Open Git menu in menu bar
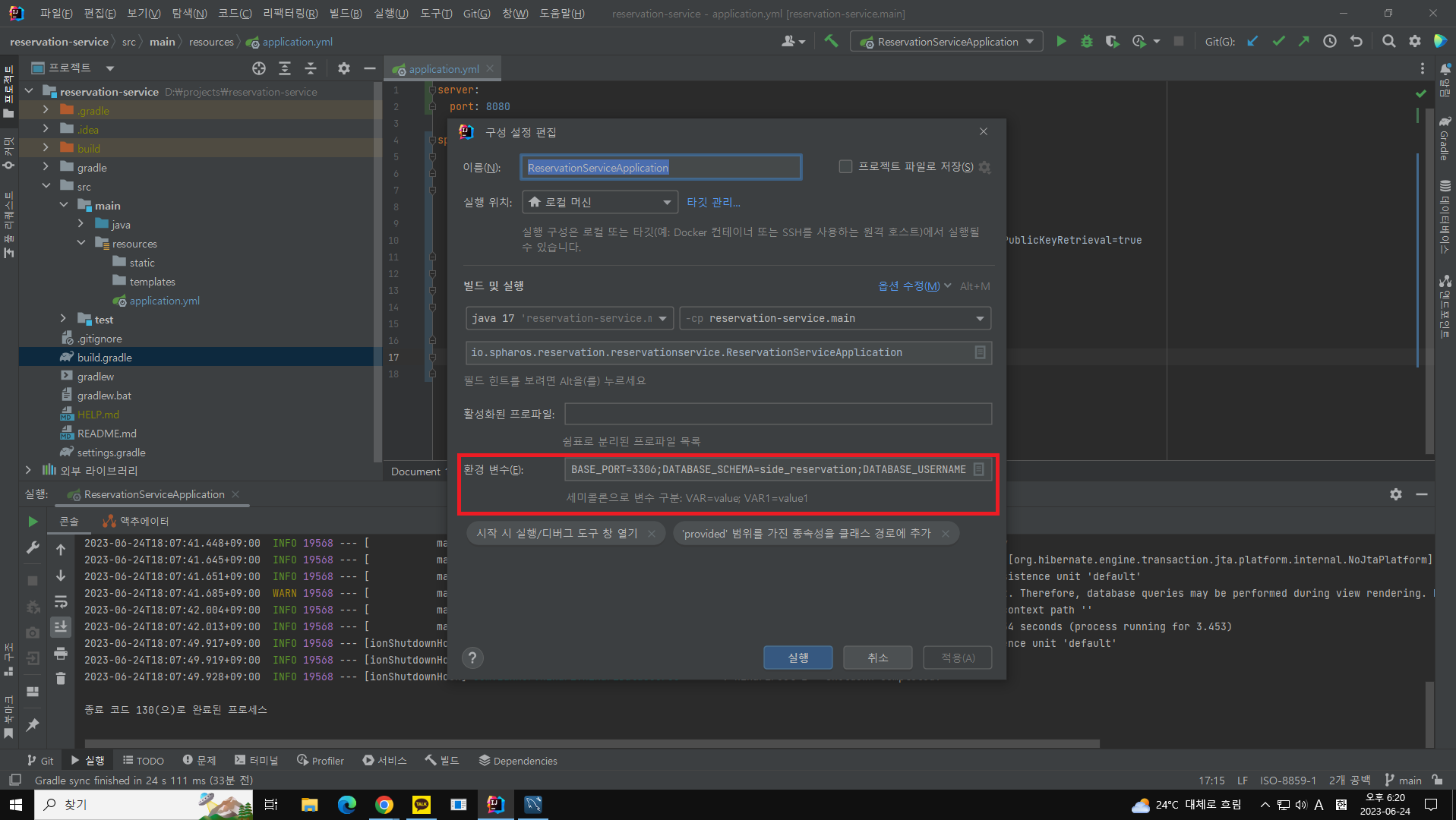The height and width of the screenshot is (820, 1456). 477,14
